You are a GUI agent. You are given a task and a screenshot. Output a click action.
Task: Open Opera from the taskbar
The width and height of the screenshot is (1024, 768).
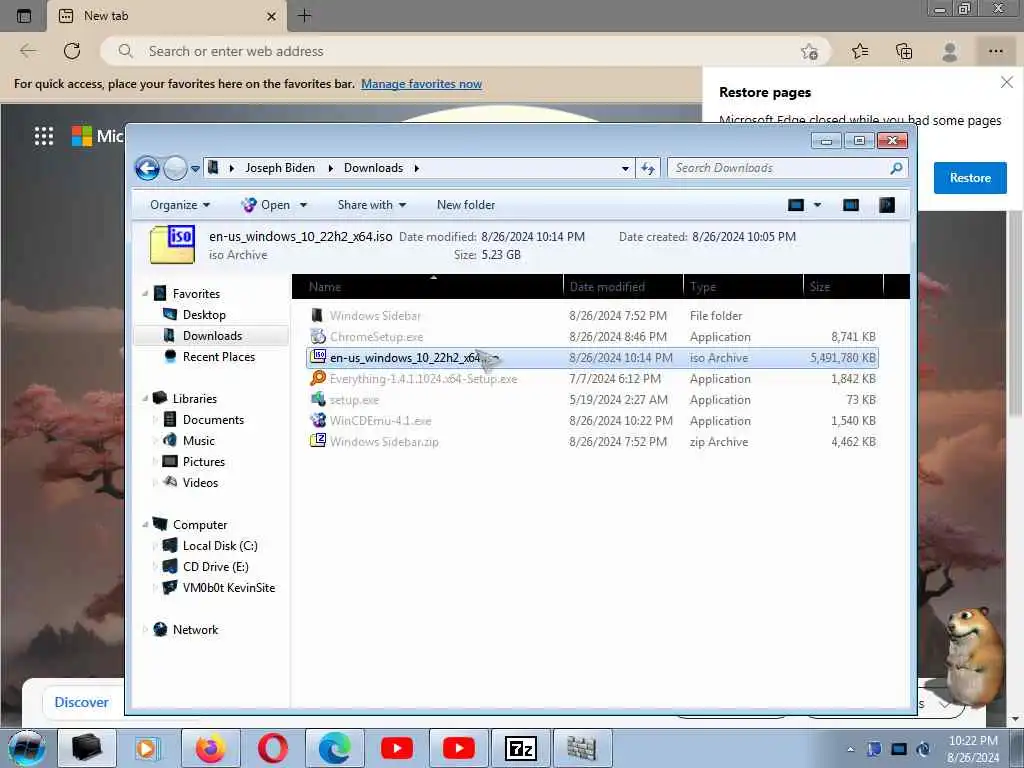click(x=272, y=748)
